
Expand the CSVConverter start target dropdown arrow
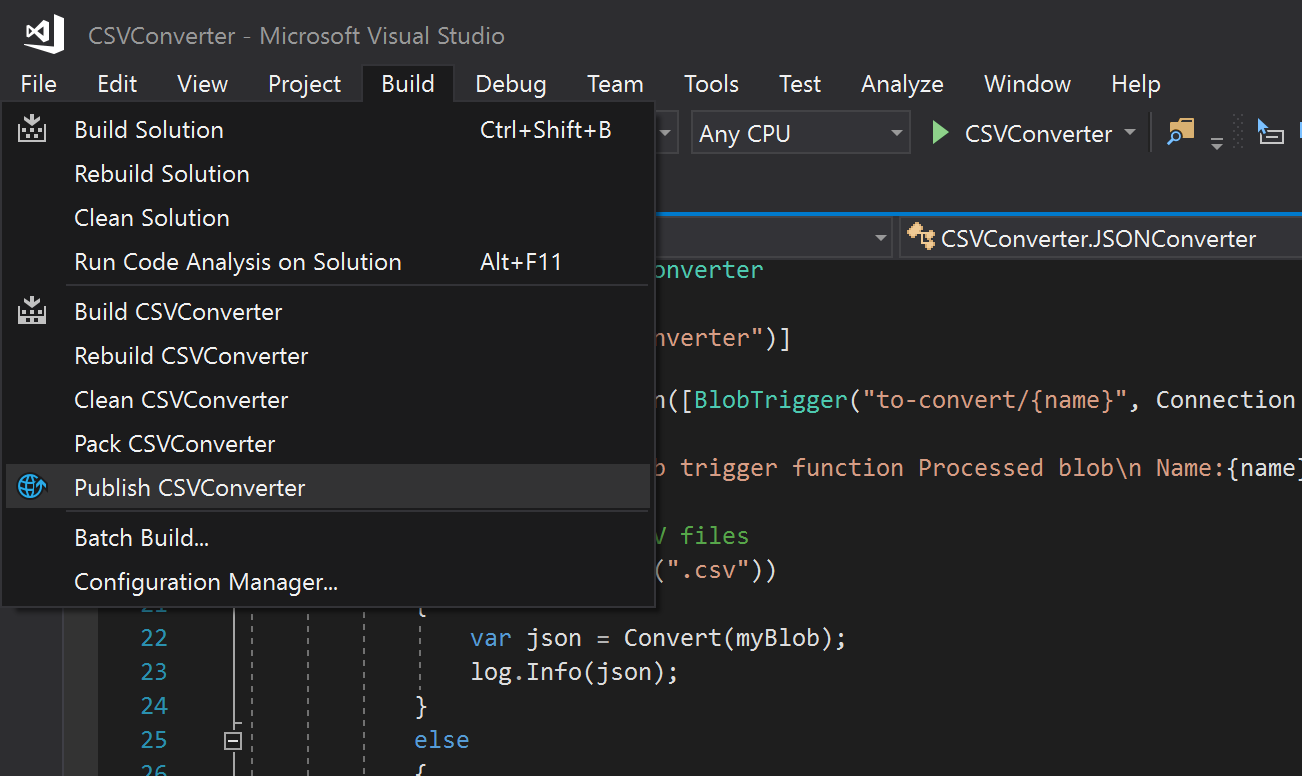[x=1130, y=132]
